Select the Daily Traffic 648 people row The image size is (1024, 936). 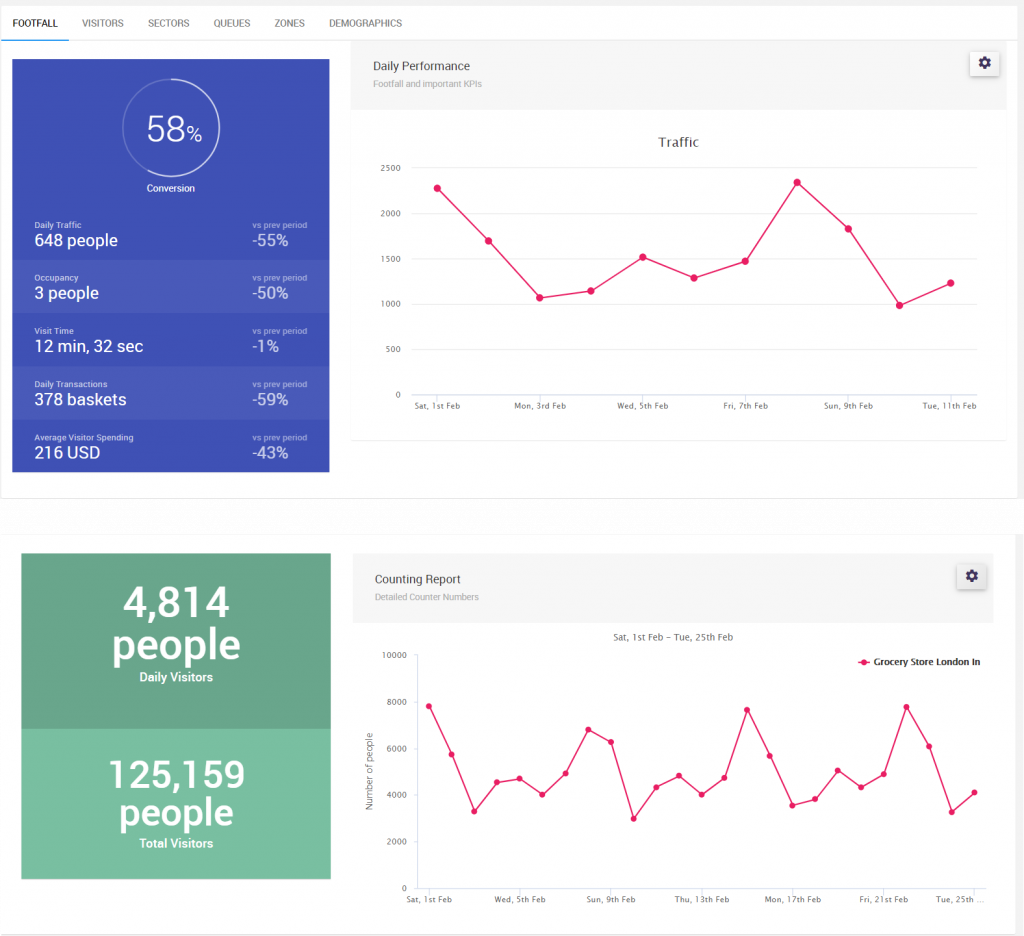(x=170, y=234)
